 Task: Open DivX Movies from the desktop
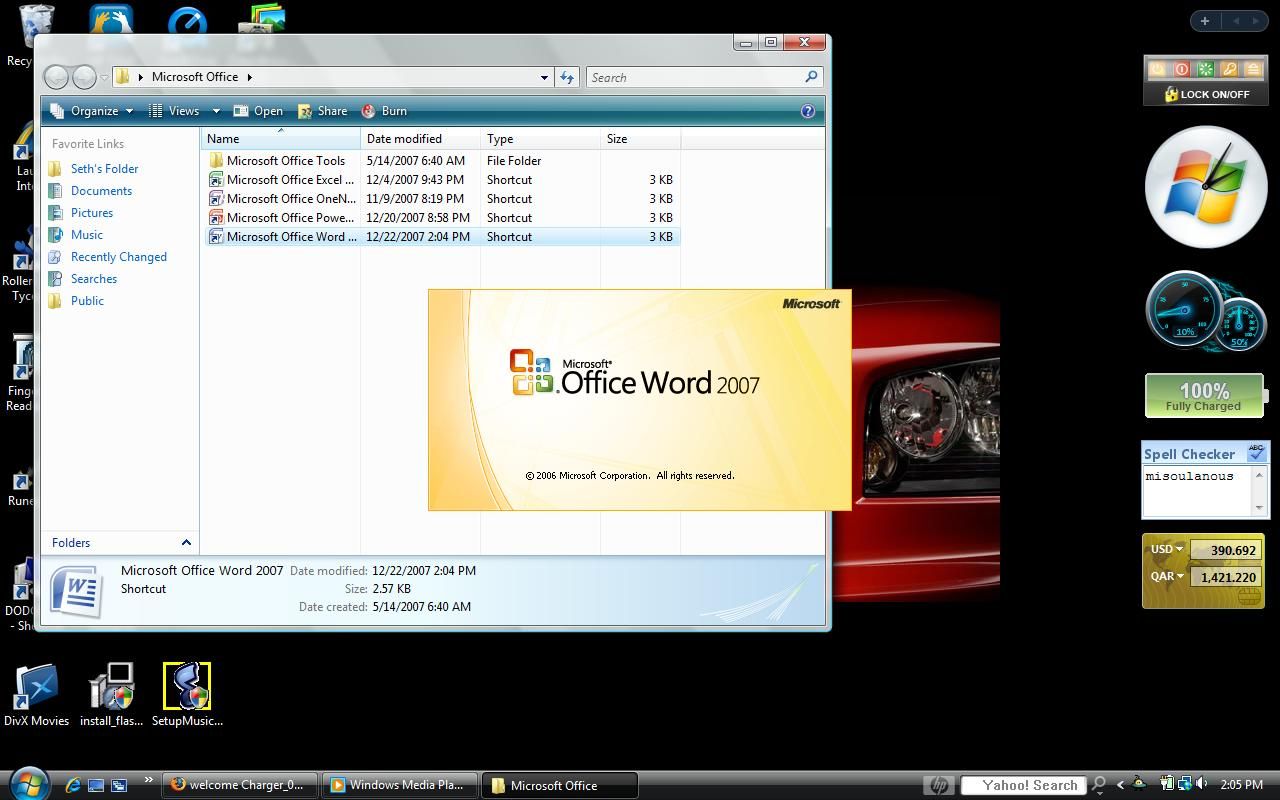37,687
